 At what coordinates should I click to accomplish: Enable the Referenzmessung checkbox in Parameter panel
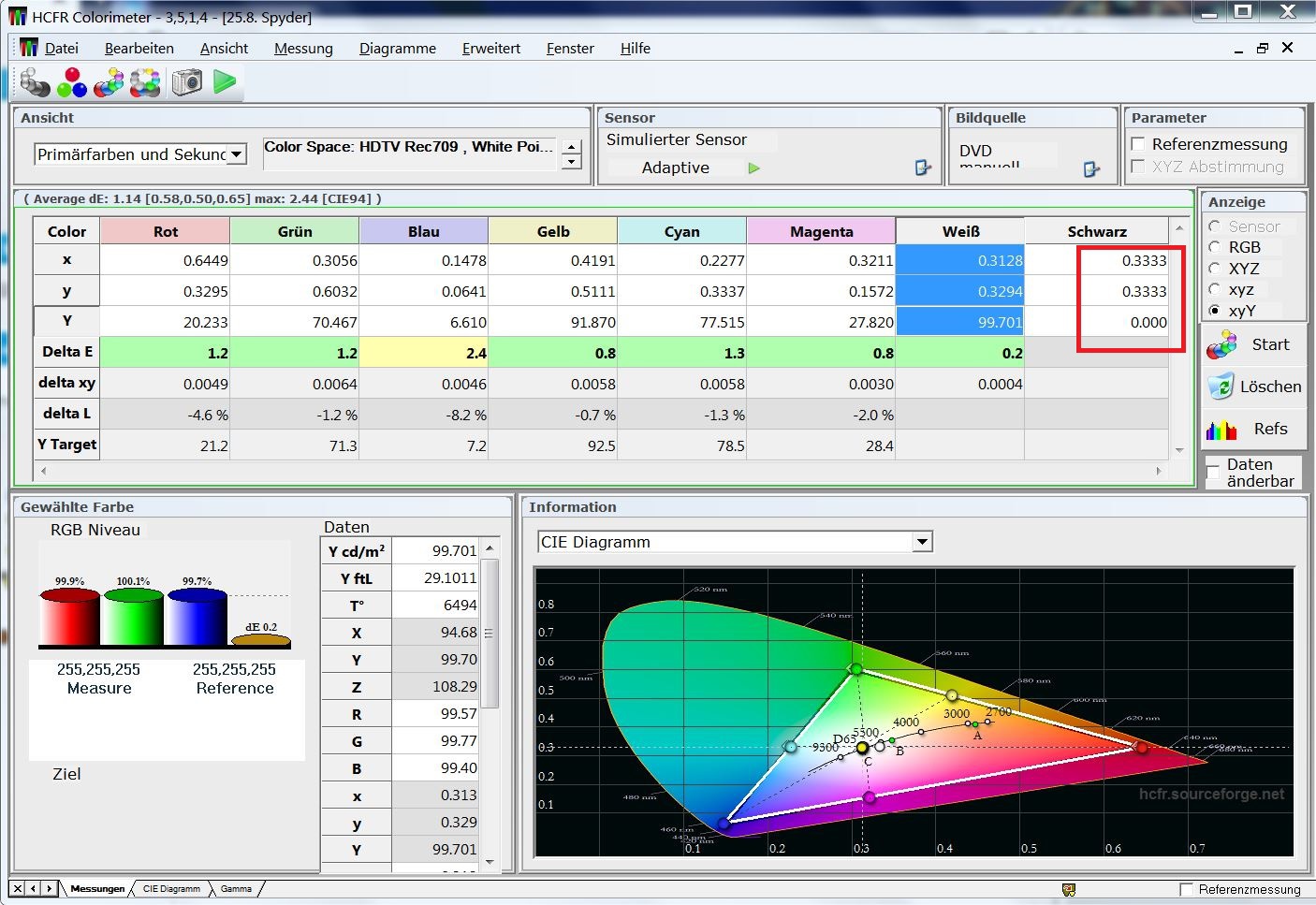click(1139, 144)
